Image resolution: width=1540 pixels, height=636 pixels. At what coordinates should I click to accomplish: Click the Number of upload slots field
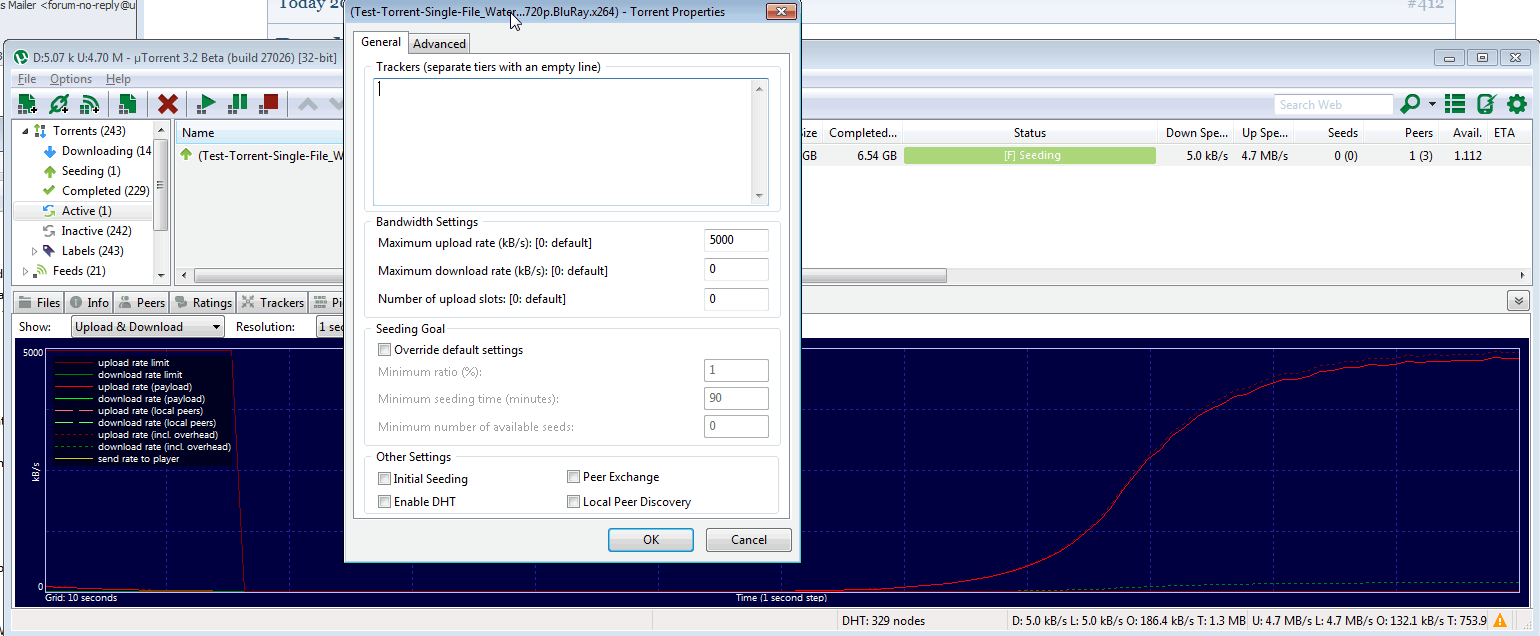pyautogui.click(x=736, y=299)
